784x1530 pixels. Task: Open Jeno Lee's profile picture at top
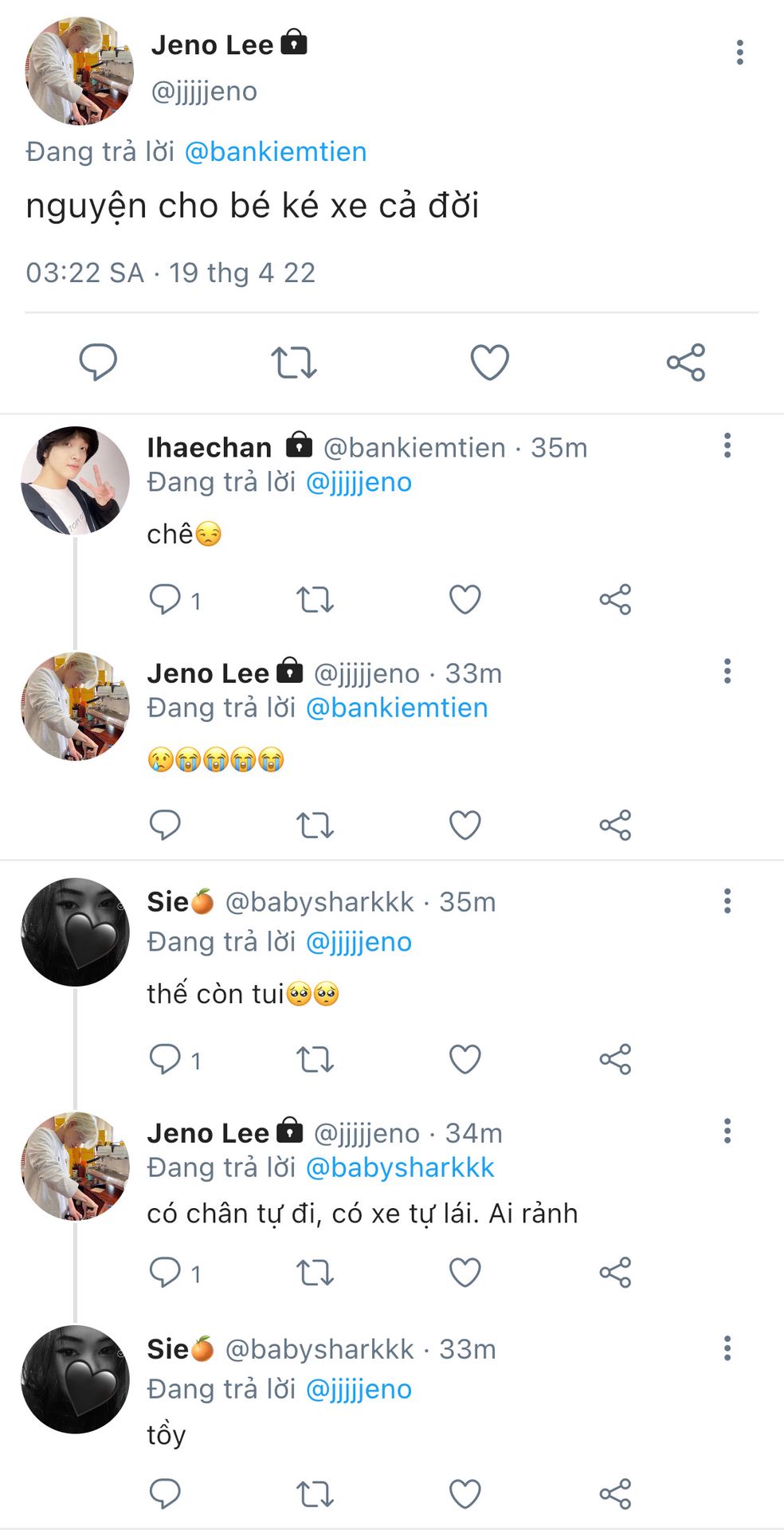(79, 71)
